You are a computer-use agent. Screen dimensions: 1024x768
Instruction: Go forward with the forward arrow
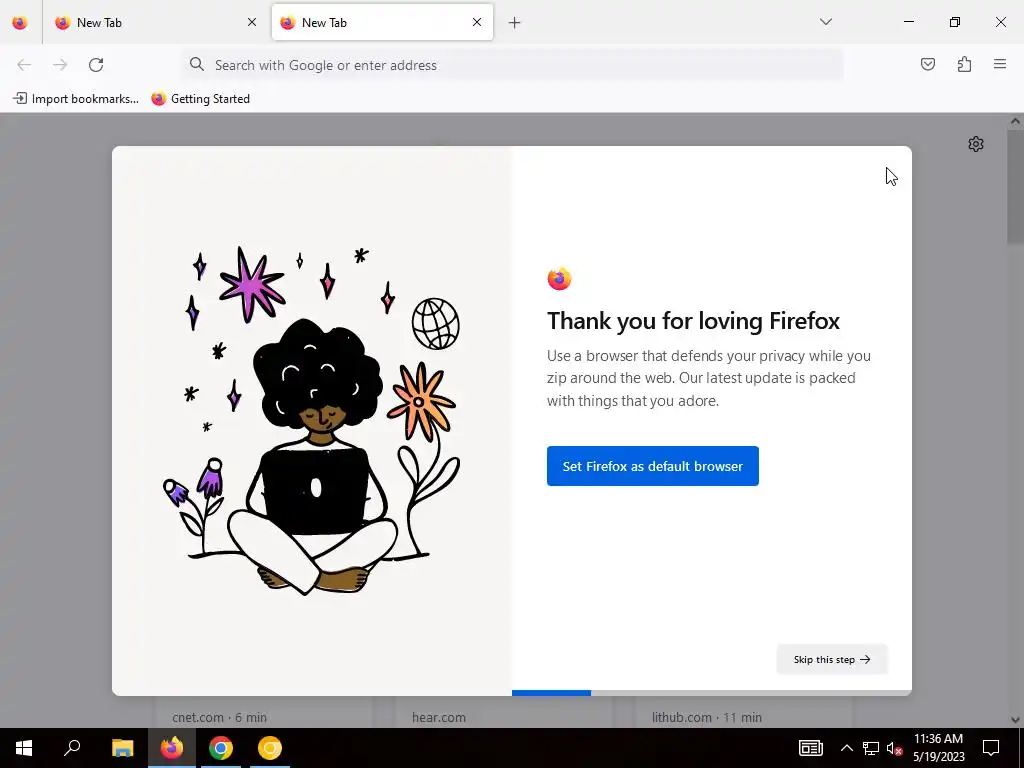point(60,65)
